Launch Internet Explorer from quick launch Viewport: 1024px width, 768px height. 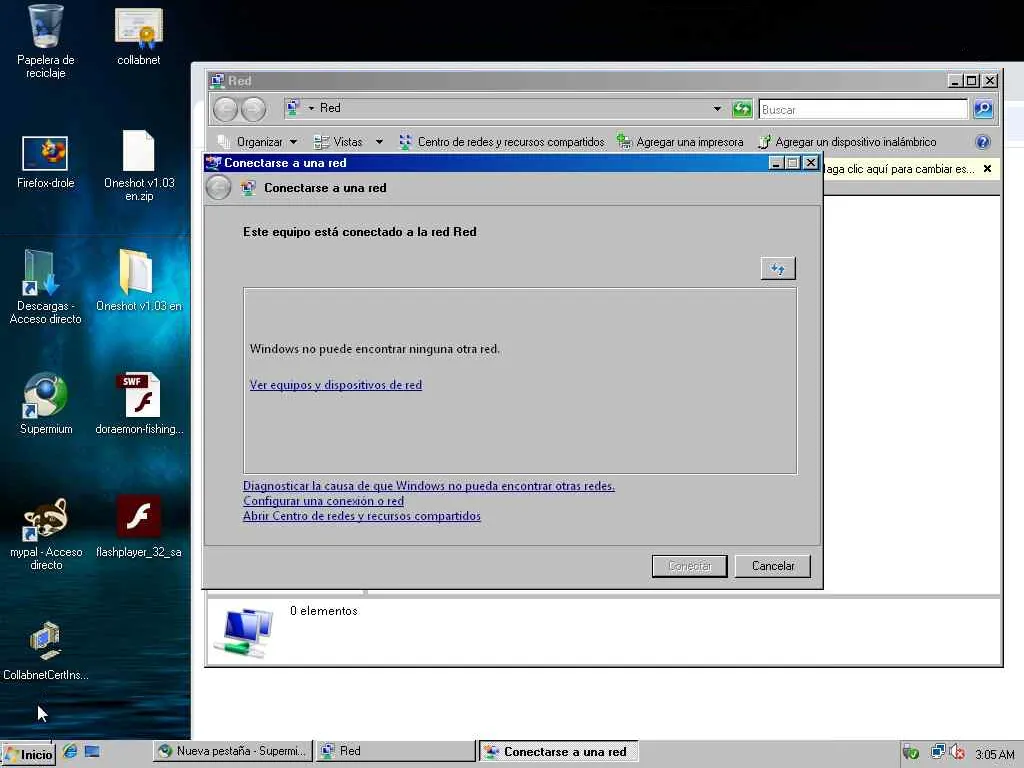pos(70,751)
